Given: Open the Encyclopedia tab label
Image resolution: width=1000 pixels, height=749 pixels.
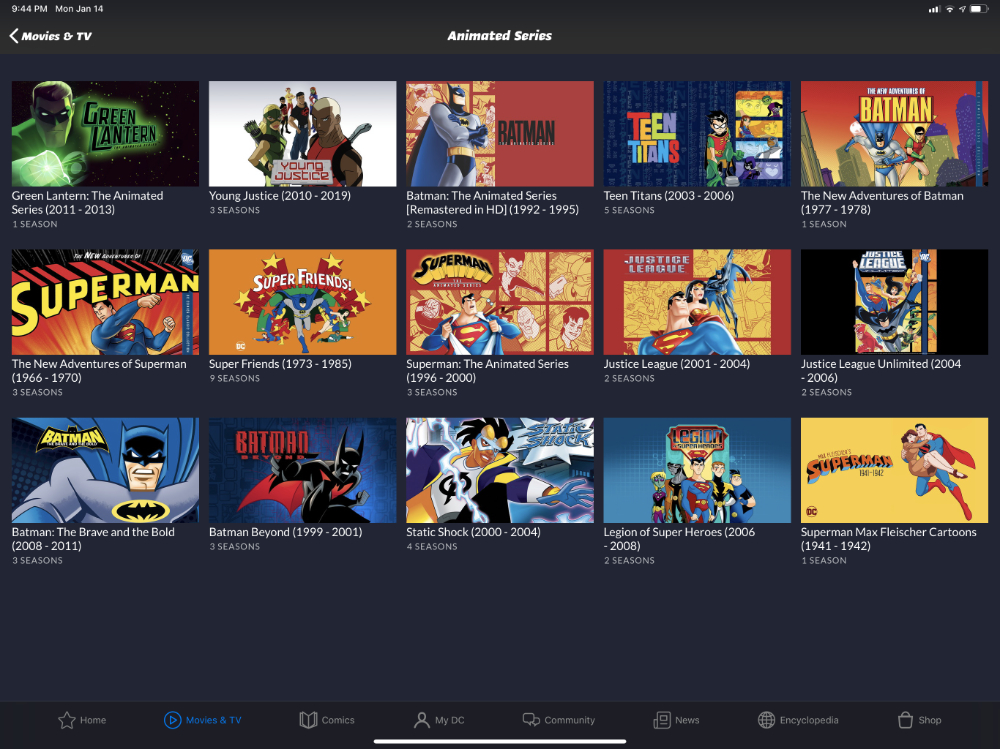Looking at the screenshot, I should (x=809, y=720).
